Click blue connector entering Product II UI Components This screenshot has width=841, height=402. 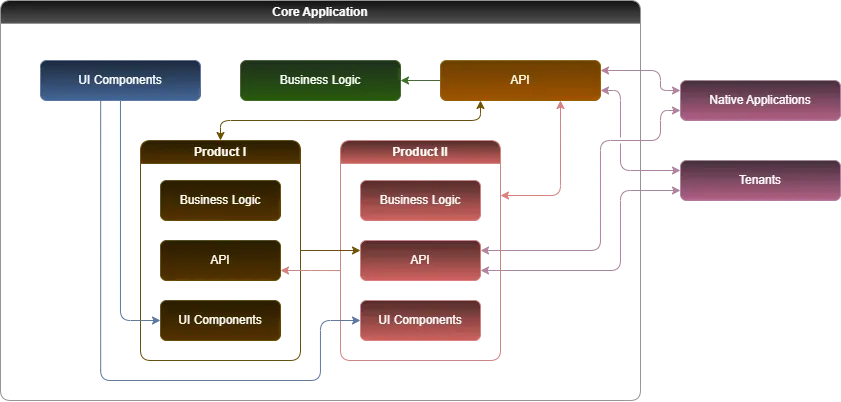pos(340,321)
